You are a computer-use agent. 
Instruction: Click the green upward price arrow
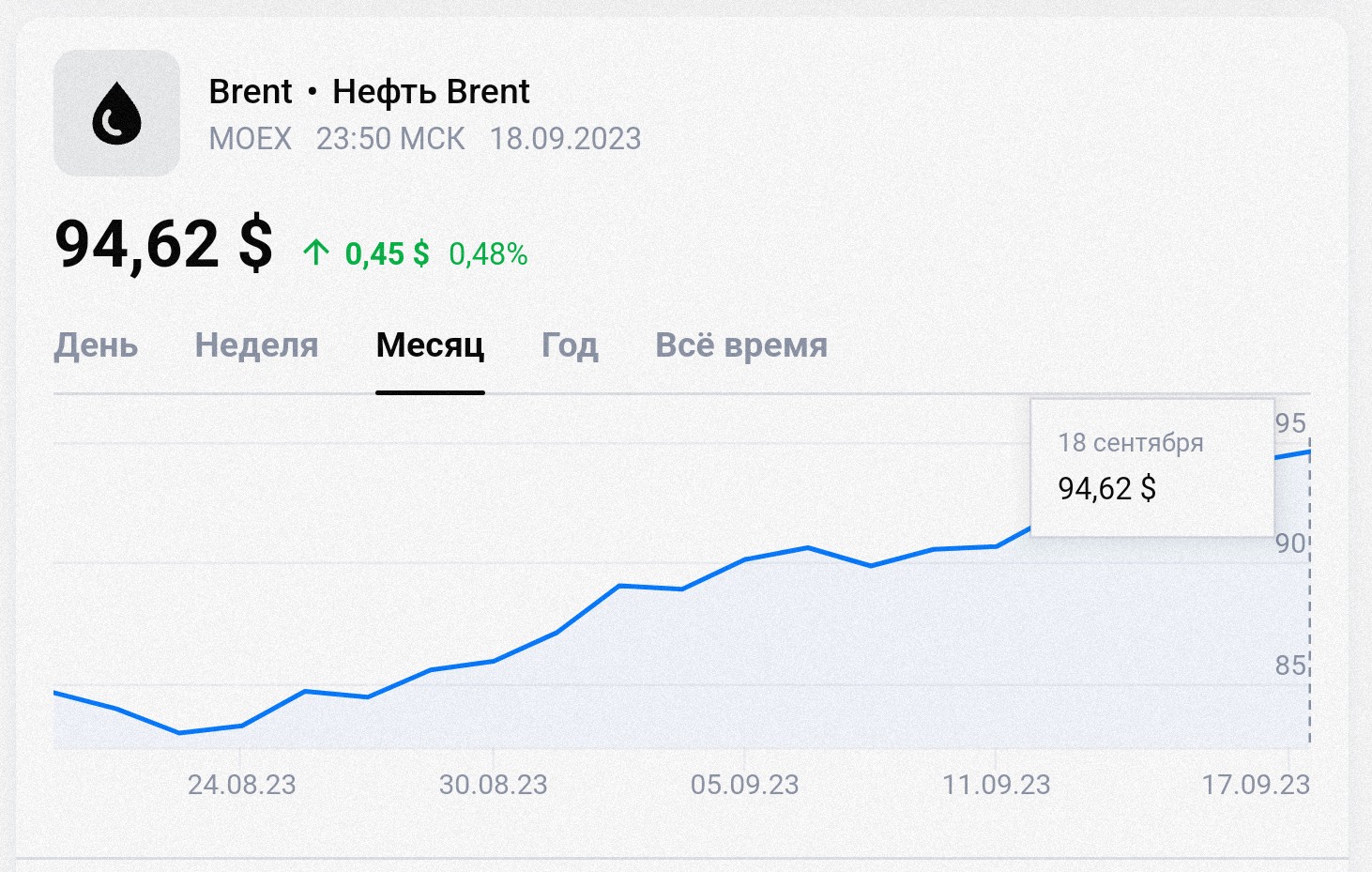(316, 252)
